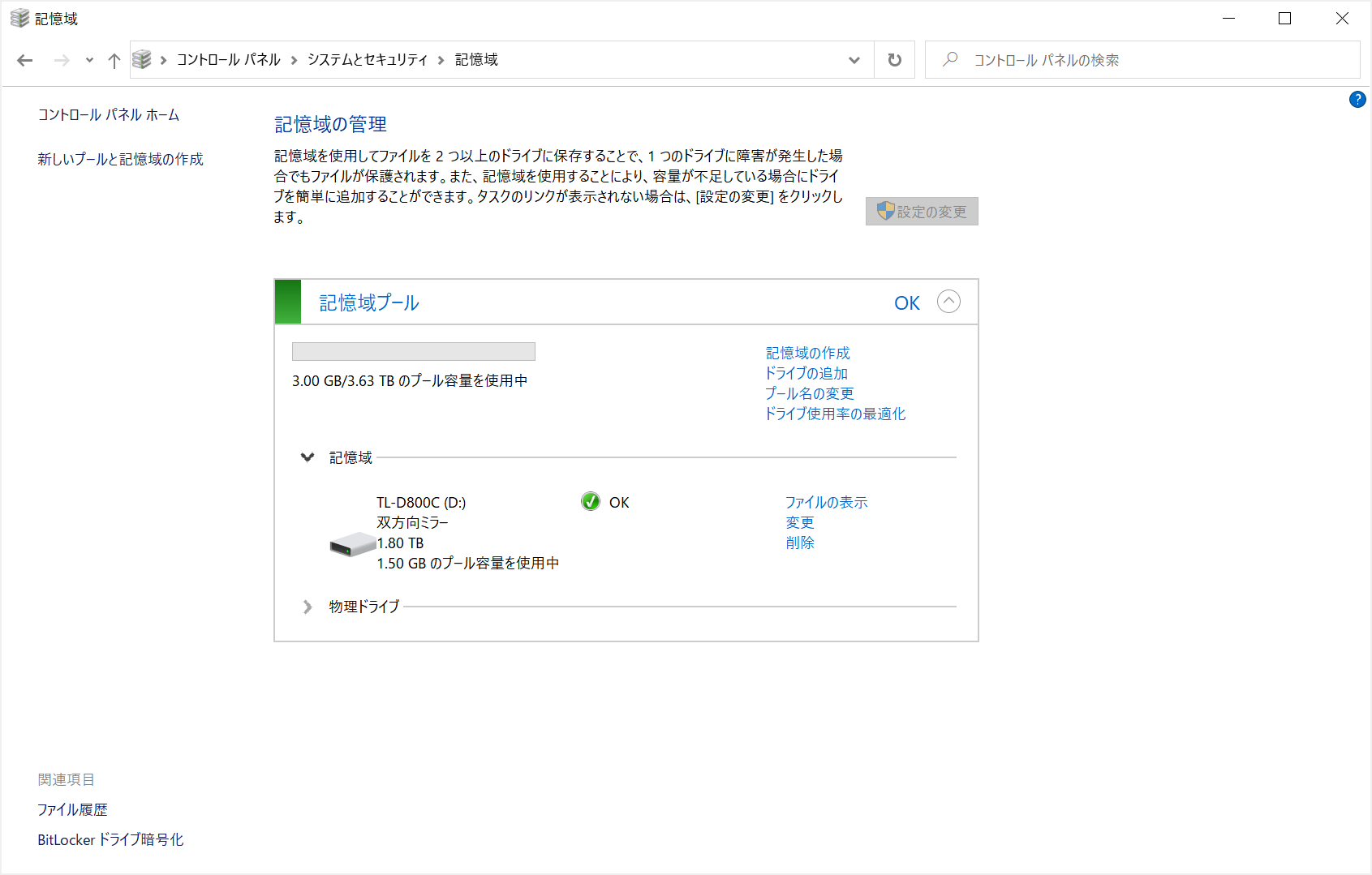Click the up-one-level arrow icon
The image size is (1372, 875).
click(114, 60)
